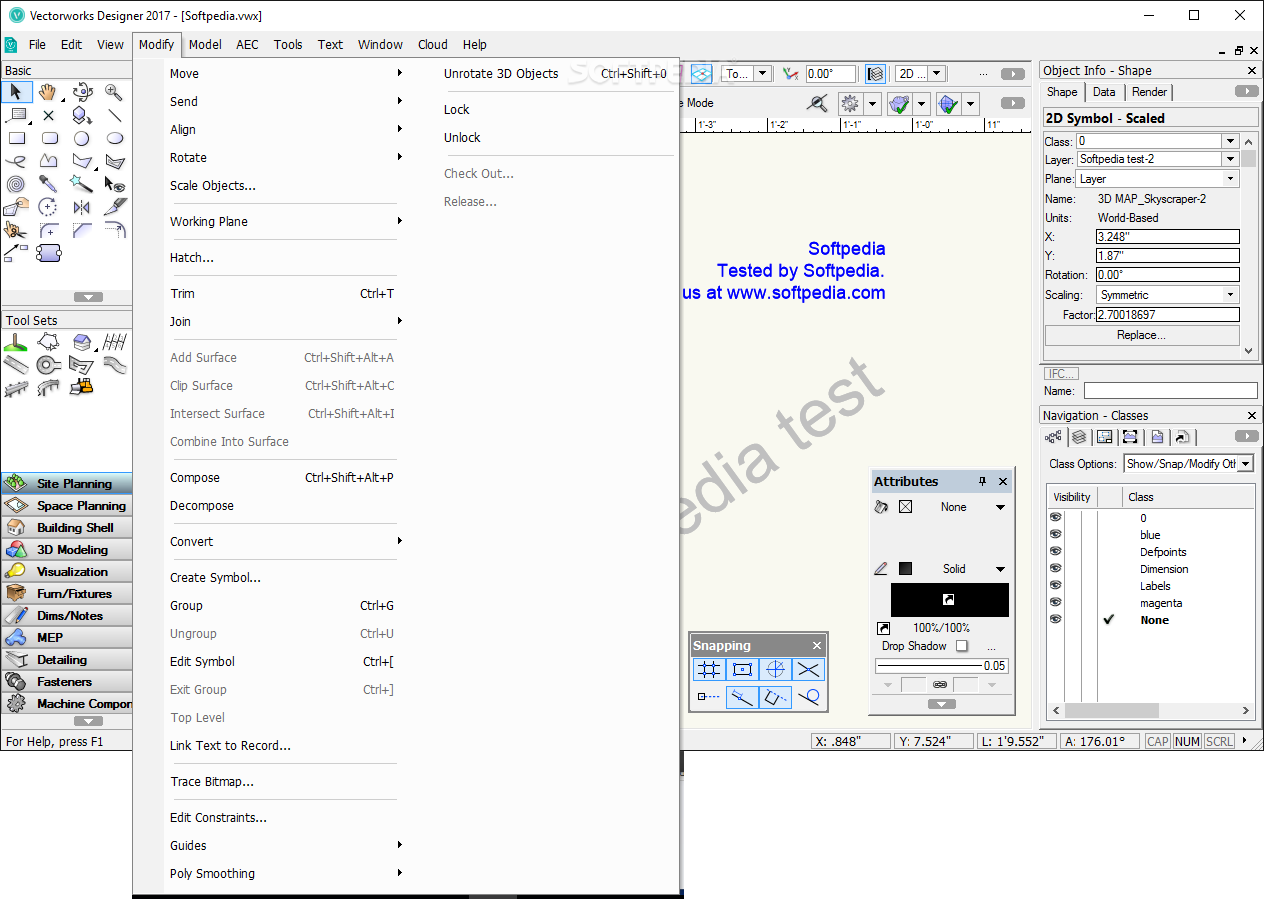Click the pin icon on Attributes palette

tap(982, 481)
